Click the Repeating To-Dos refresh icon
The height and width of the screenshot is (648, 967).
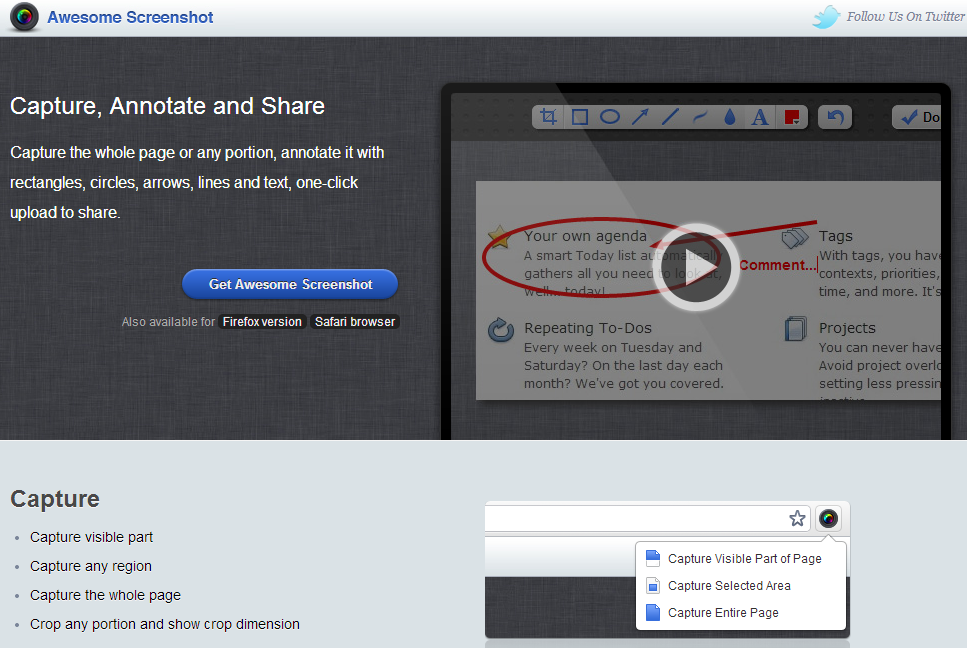501,330
